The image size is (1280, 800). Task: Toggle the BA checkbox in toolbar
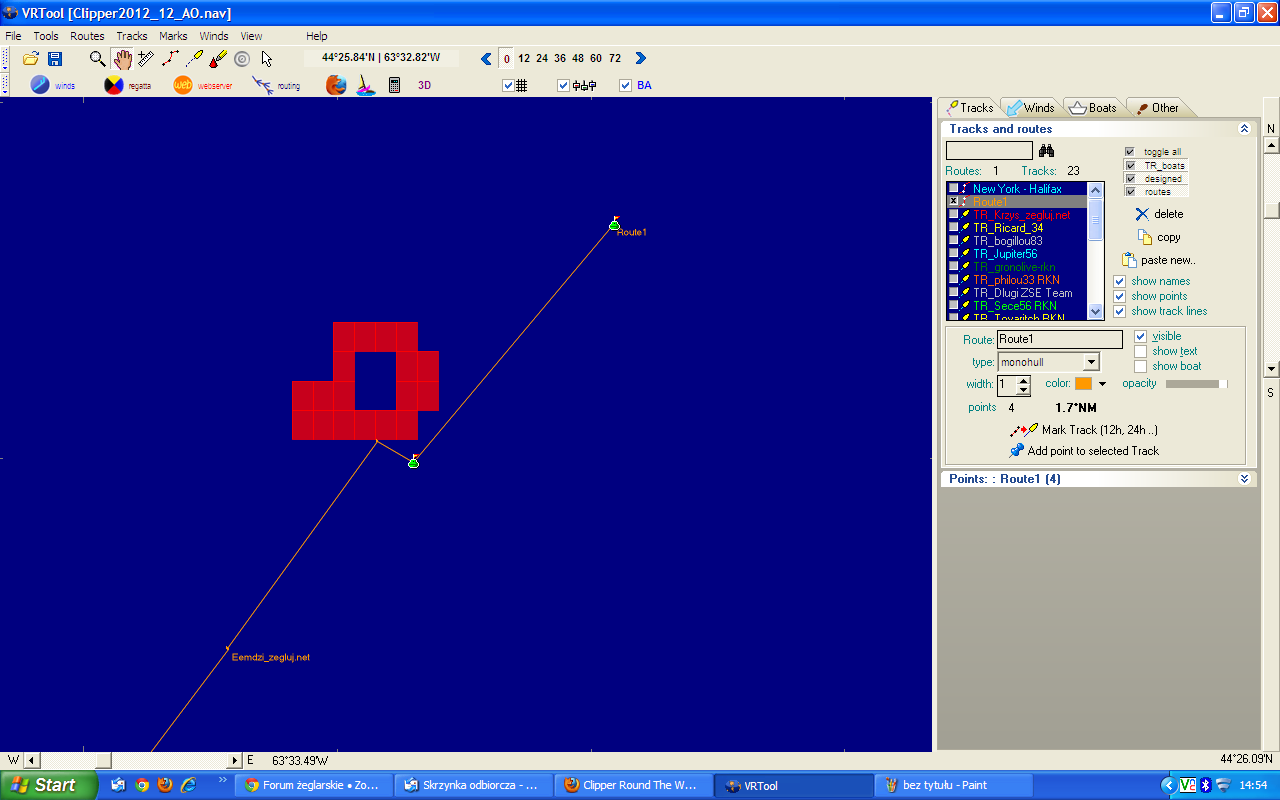click(626, 86)
